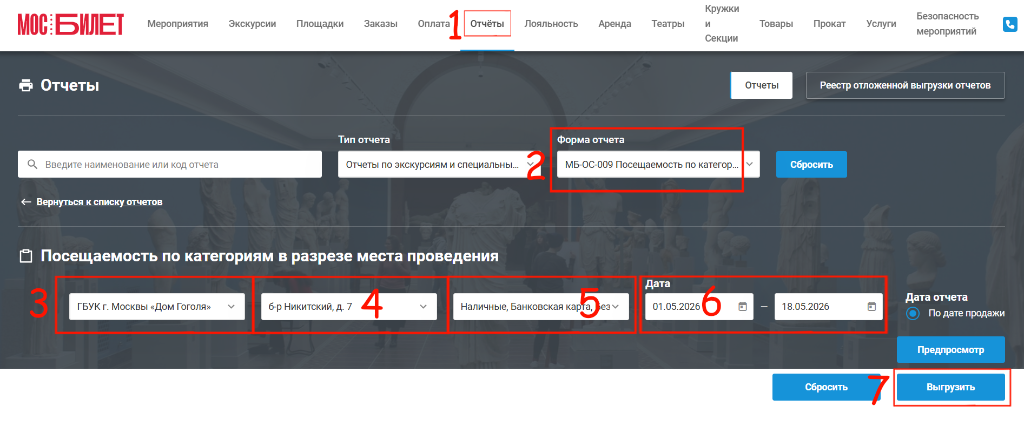
Task: Switch to Реестр отложенной выгрузки отчетов tab
Action: point(905,86)
